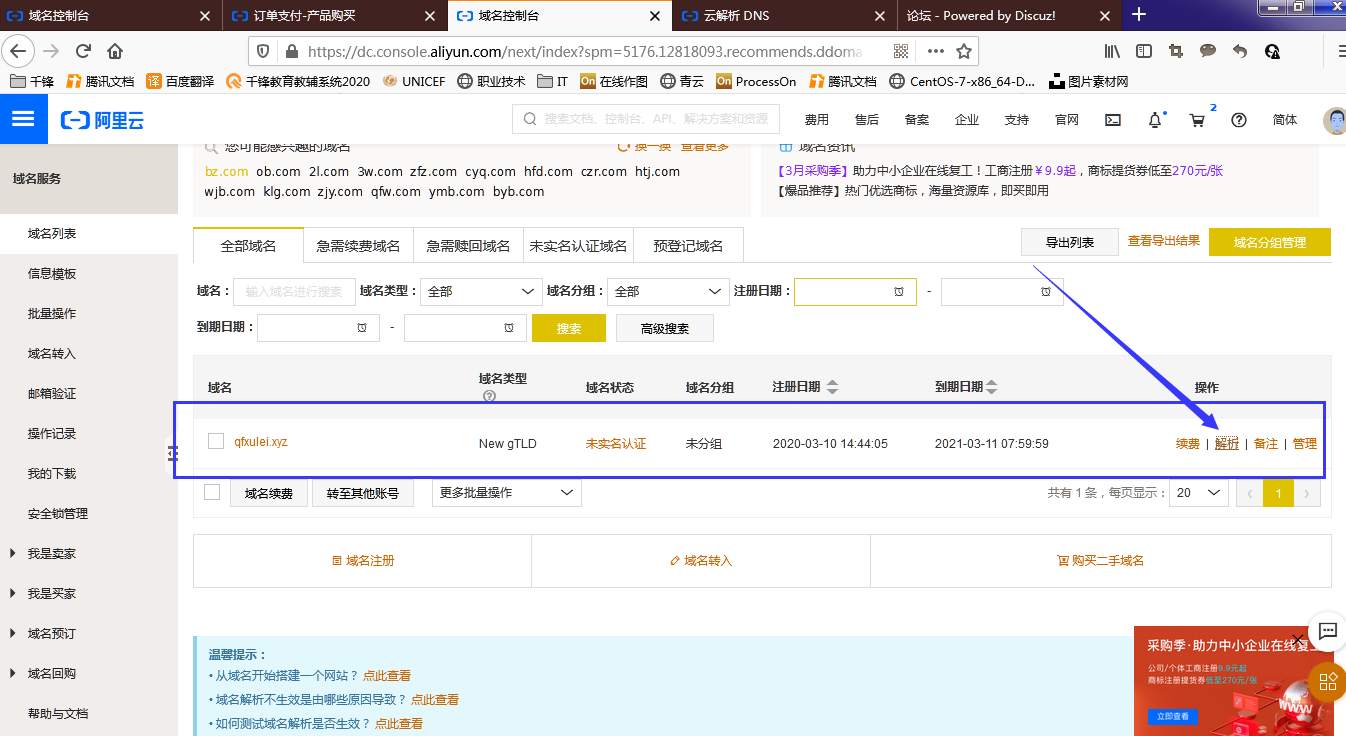Open the page actions three-dots icon

pos(935,51)
